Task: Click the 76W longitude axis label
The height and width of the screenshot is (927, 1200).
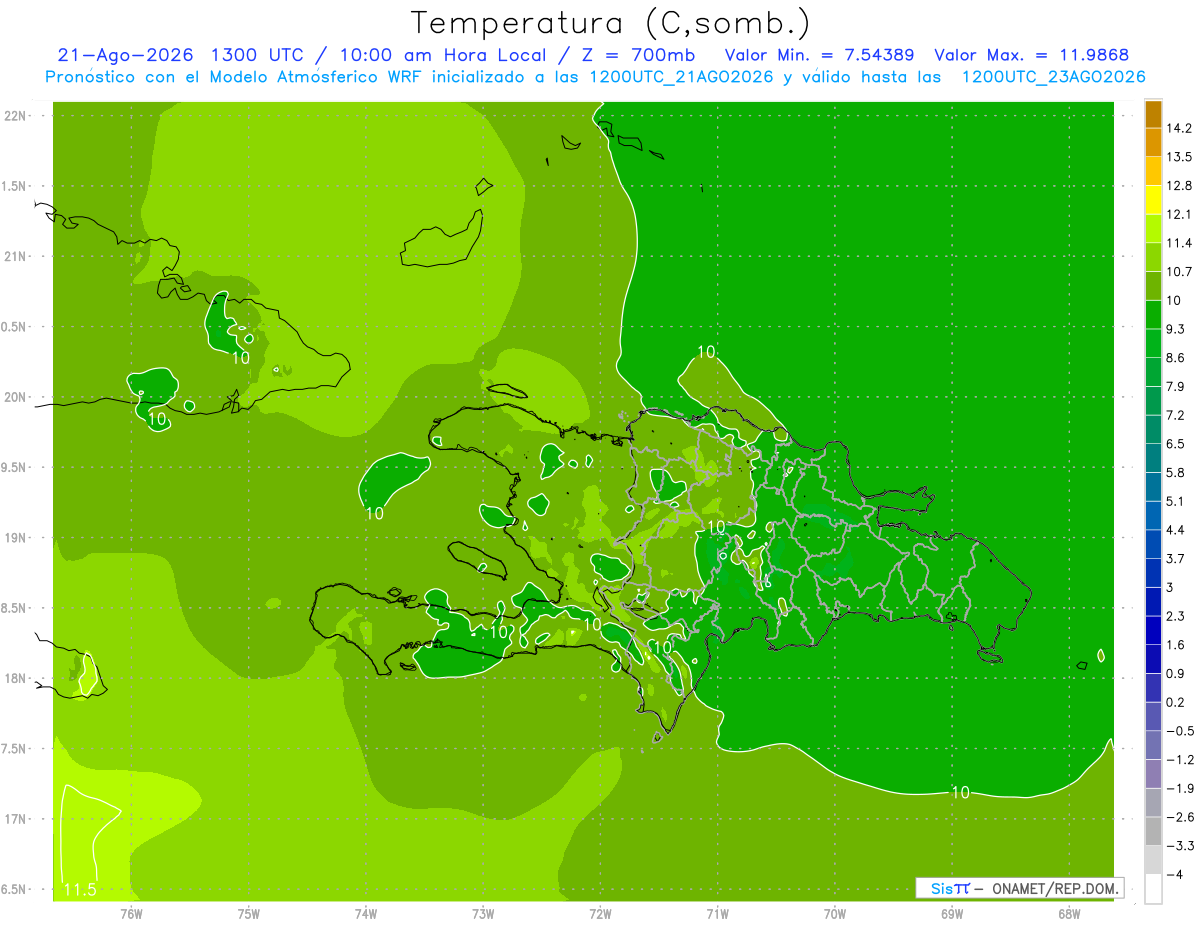Action: tap(131, 914)
